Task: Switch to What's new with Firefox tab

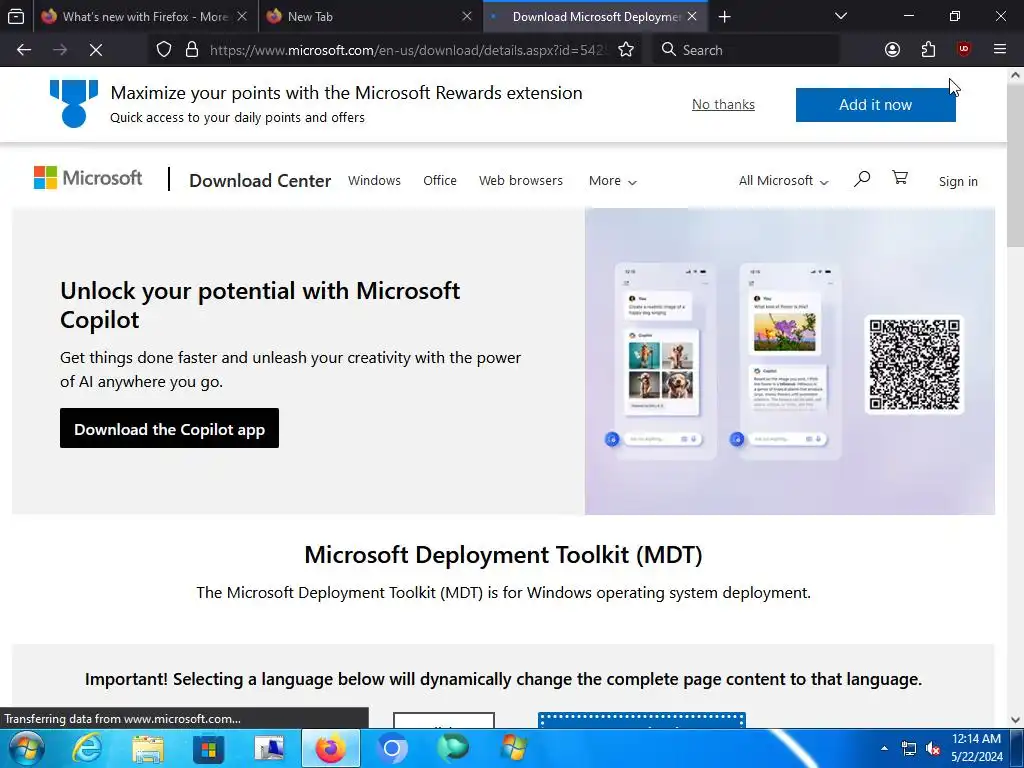Action: point(145,17)
